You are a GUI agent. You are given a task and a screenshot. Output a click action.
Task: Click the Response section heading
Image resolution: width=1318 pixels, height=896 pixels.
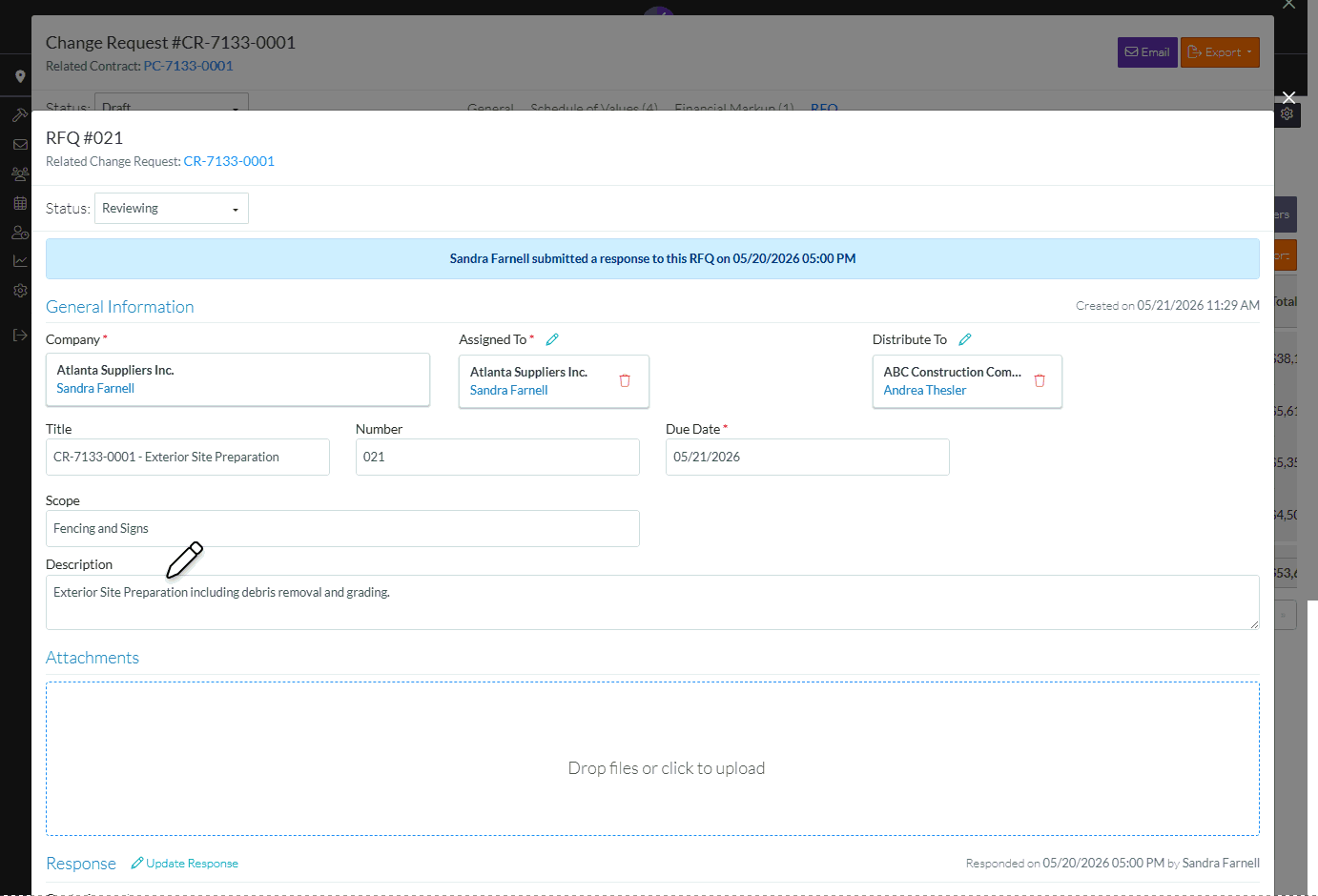pyautogui.click(x=81, y=864)
